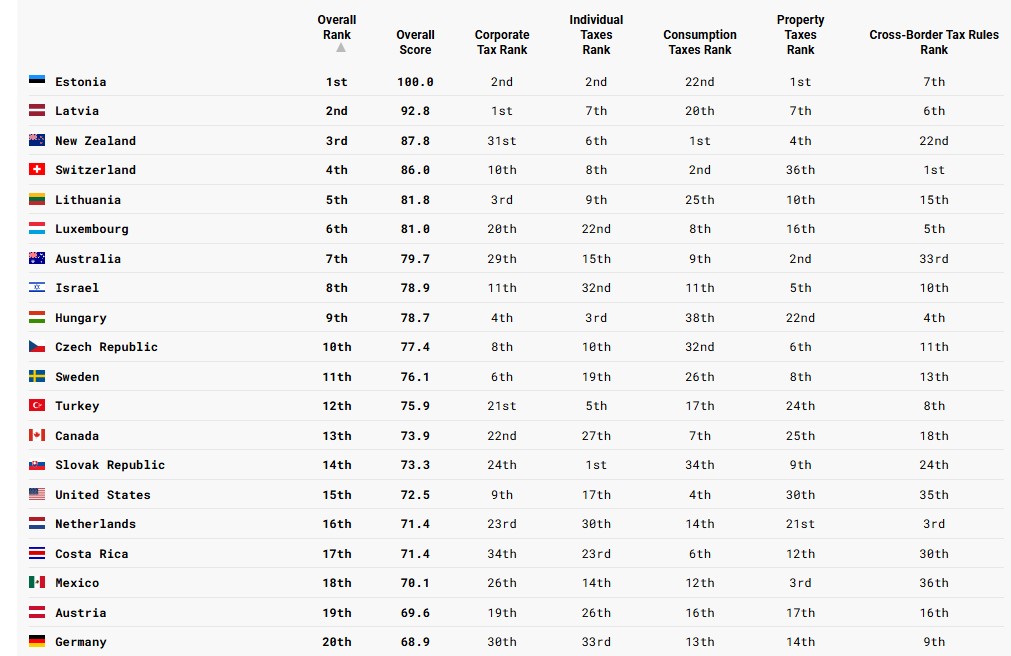The height and width of the screenshot is (656, 1011).
Task: Click the Germany flag icon
Action: coord(37,641)
